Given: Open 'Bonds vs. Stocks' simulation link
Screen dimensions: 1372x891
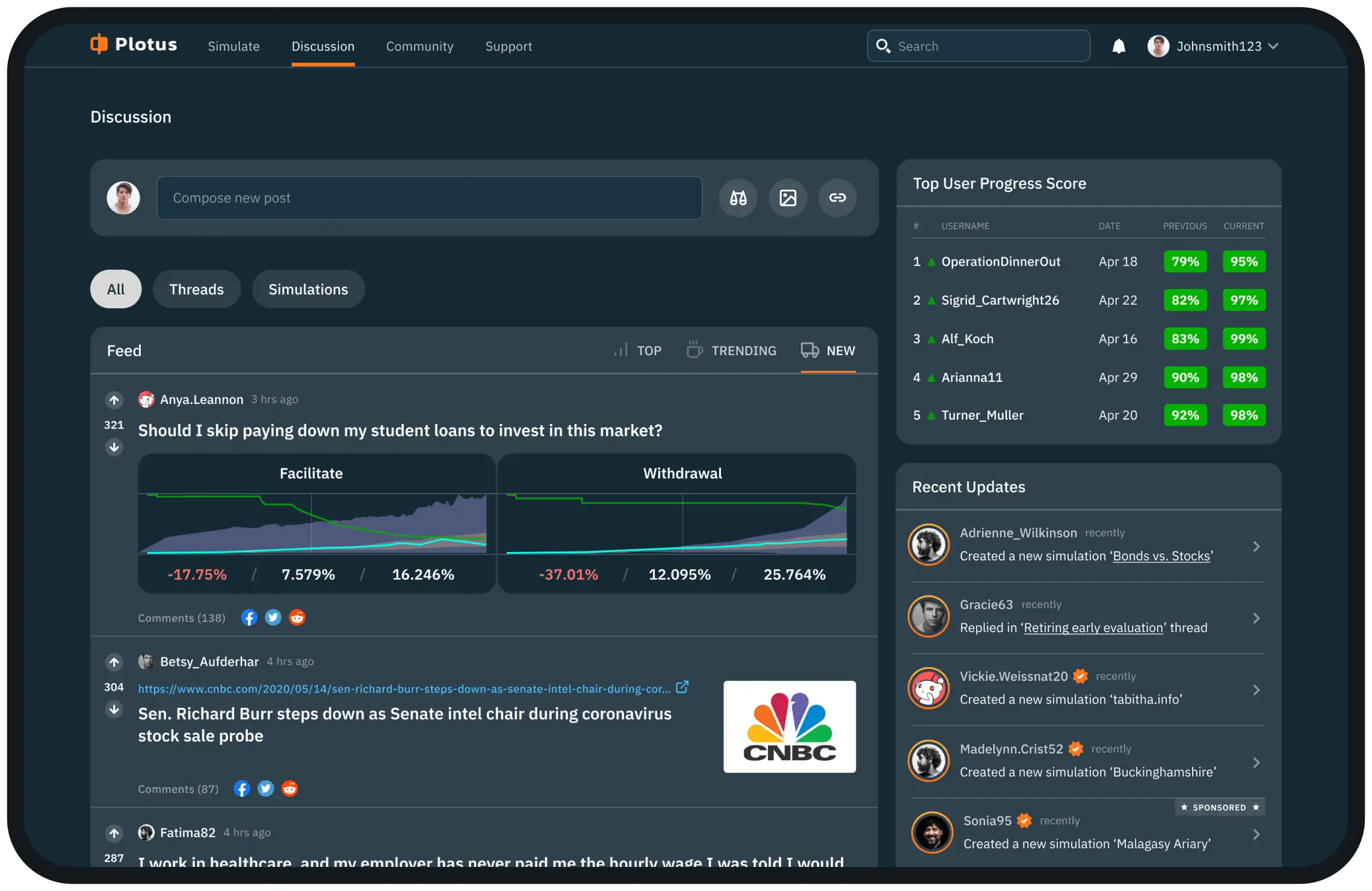Looking at the screenshot, I should [1161, 556].
